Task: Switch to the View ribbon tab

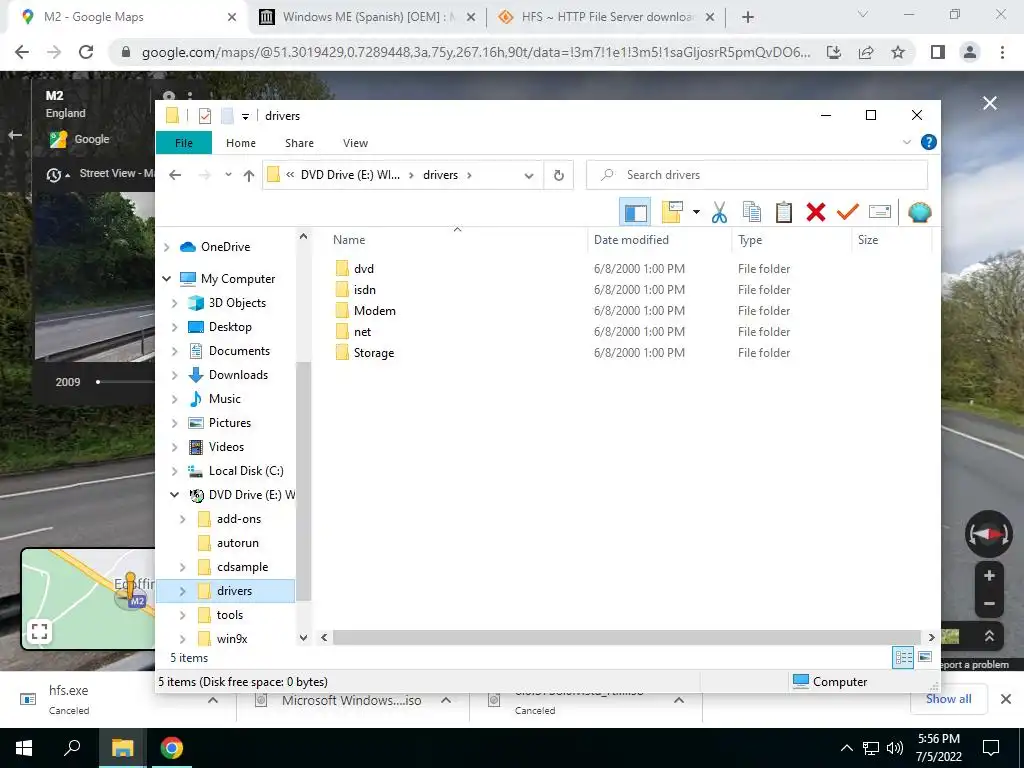Action: [x=355, y=143]
